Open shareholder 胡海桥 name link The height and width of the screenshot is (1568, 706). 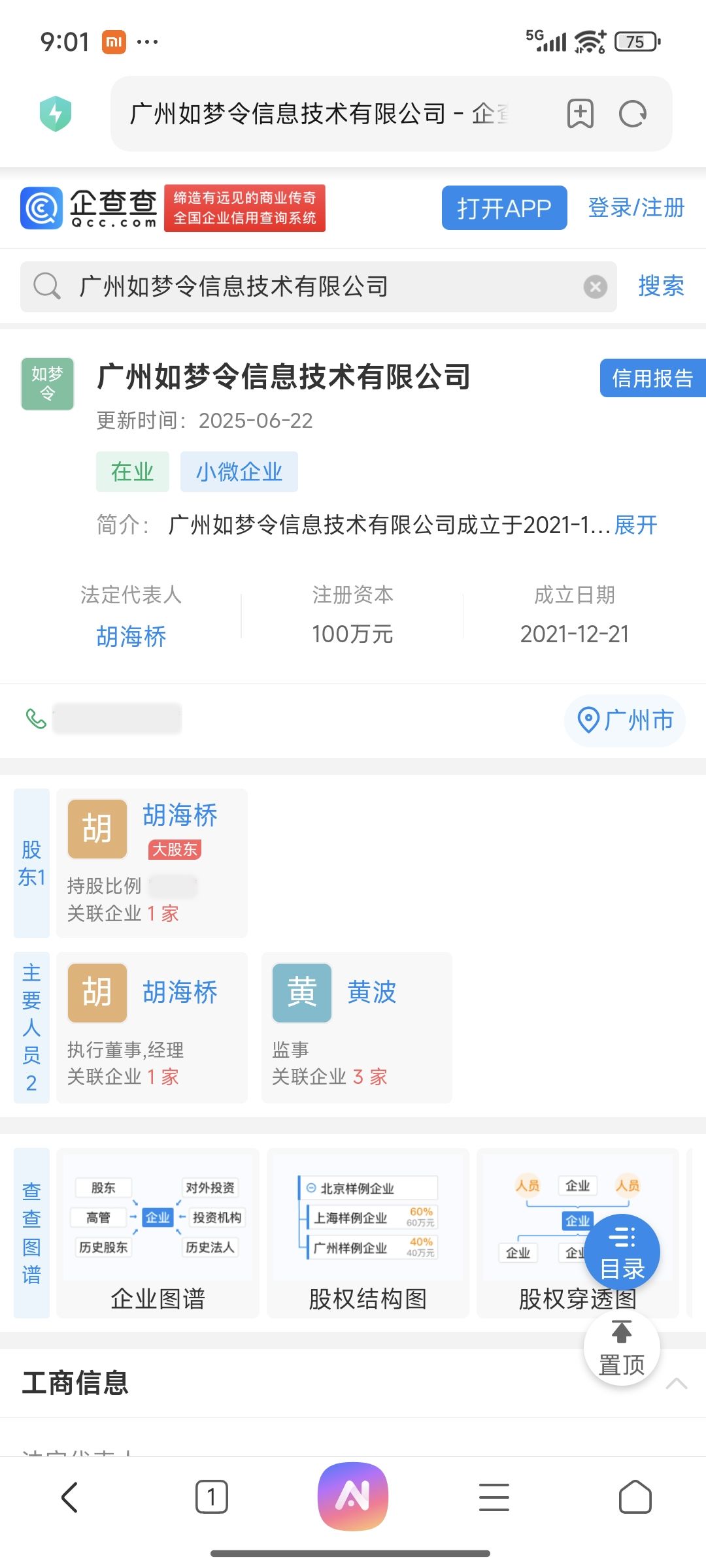180,815
